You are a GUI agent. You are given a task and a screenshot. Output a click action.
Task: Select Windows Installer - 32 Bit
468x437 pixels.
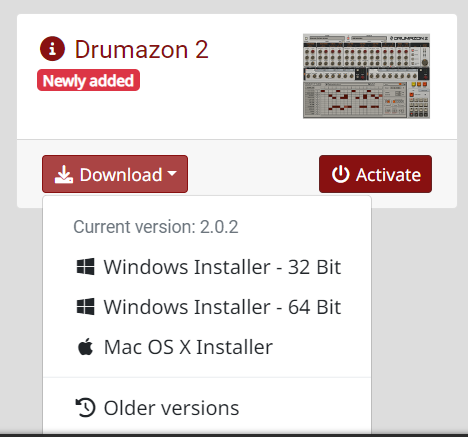pyautogui.click(x=207, y=267)
